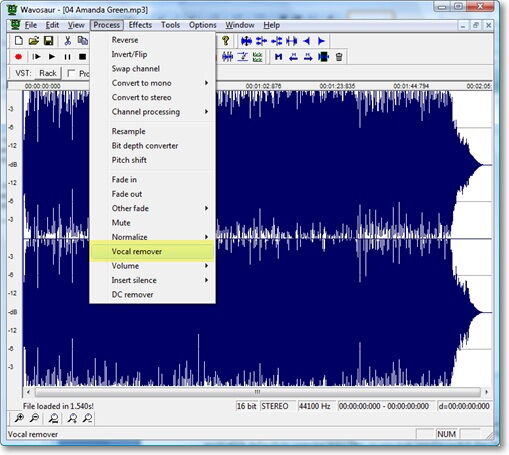Choose Swap channel
Viewport: 509px width, 455px height.
pyautogui.click(x=153, y=69)
